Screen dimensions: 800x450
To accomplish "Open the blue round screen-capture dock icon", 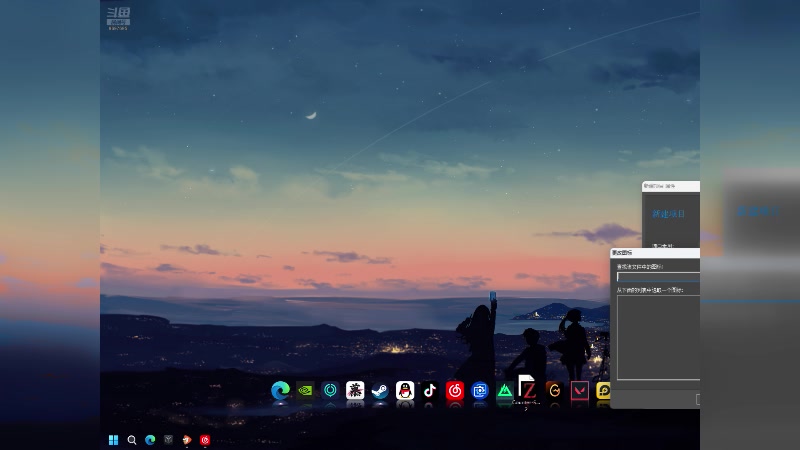I will [x=480, y=391].
